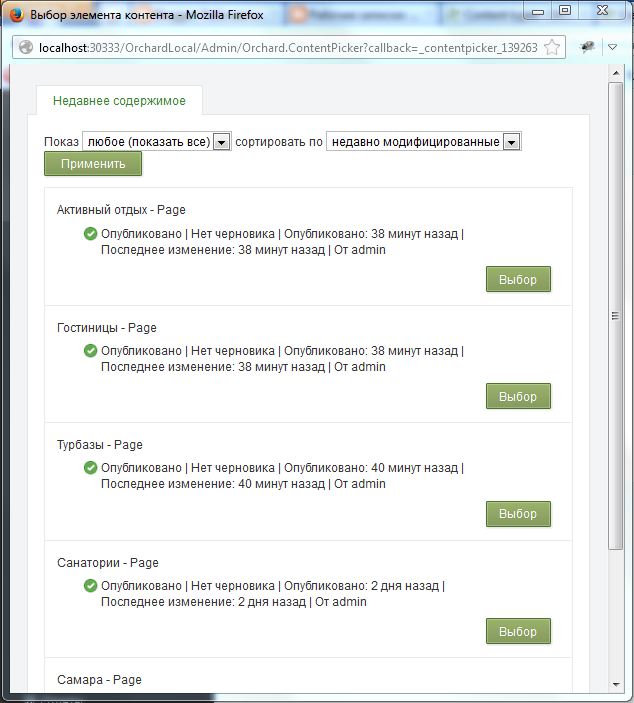Image resolution: width=634 pixels, height=703 pixels.
Task: Click the Гостиницы - Page title
Action: (107, 328)
